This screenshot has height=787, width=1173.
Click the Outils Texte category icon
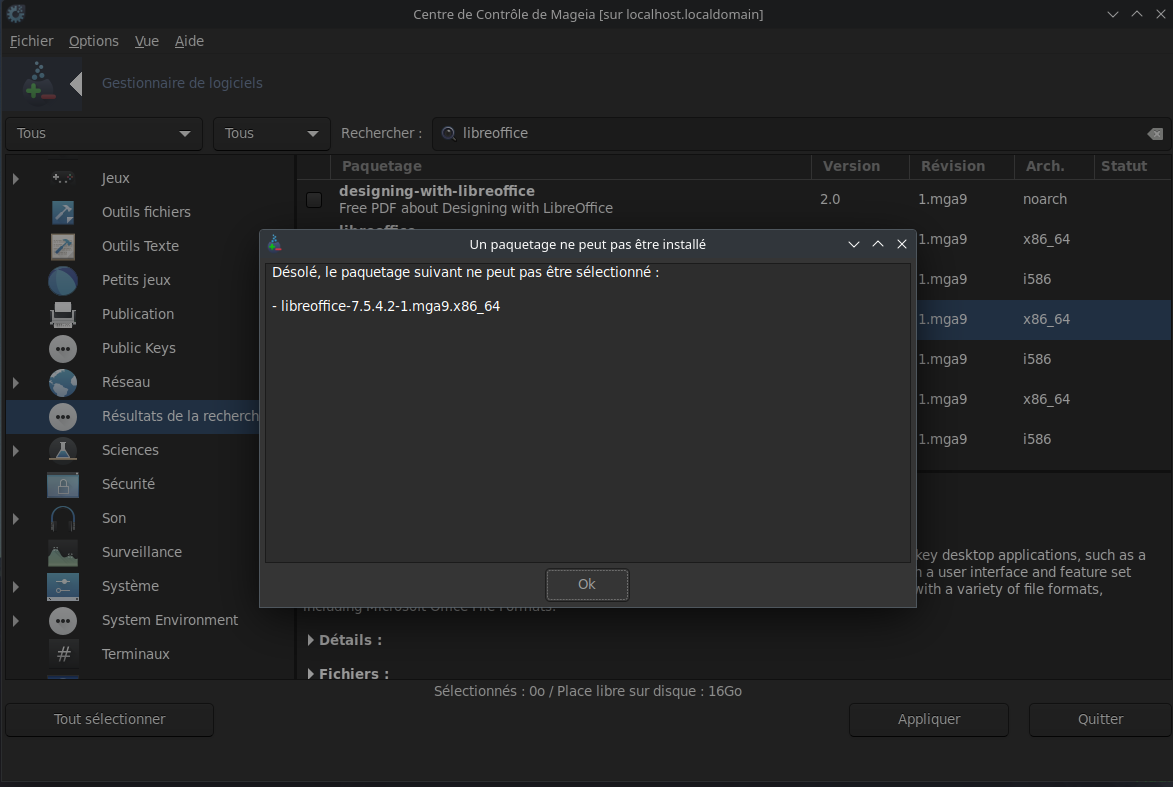point(63,246)
